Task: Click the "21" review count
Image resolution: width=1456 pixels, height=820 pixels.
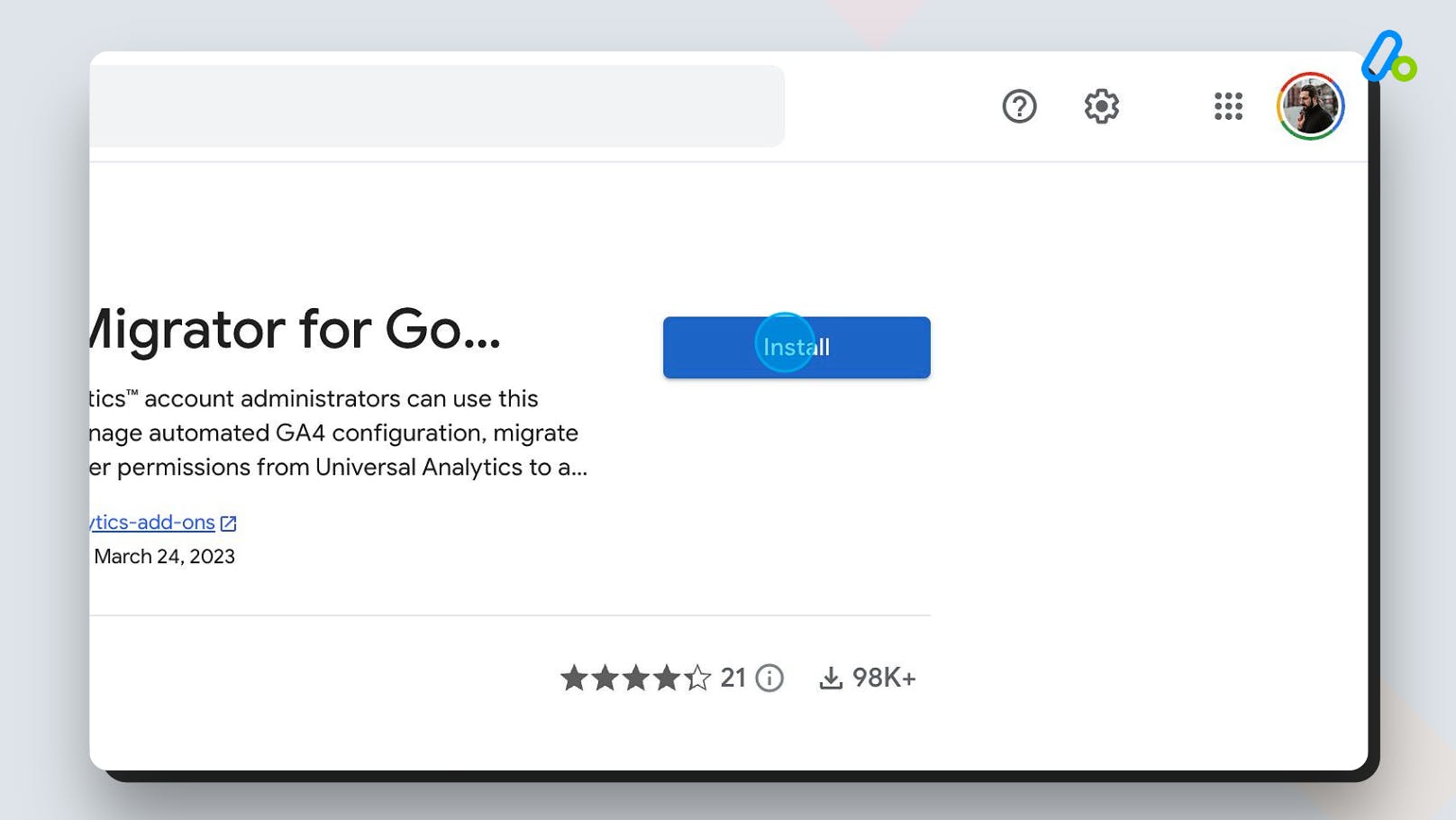Action: point(733,678)
